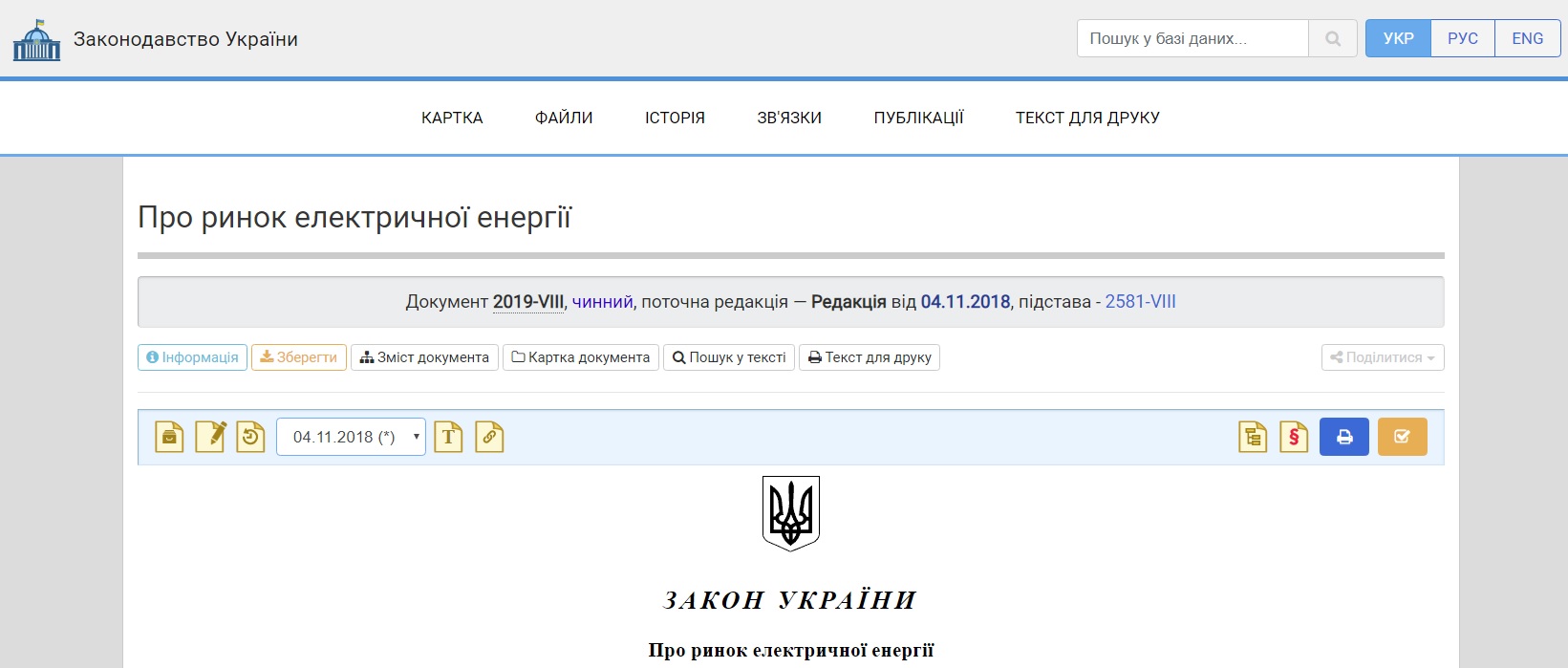Screen dimensions: 1568x668
Task: Click the document card archive icon
Action: [169, 437]
